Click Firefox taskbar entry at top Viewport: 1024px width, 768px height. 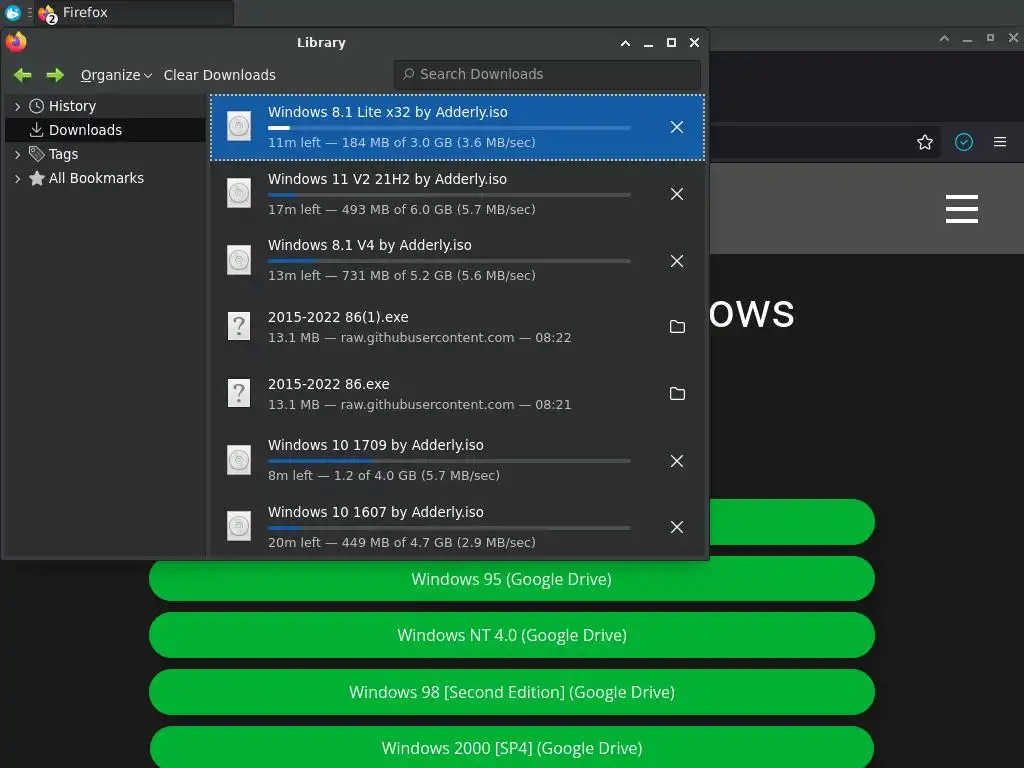pos(134,12)
